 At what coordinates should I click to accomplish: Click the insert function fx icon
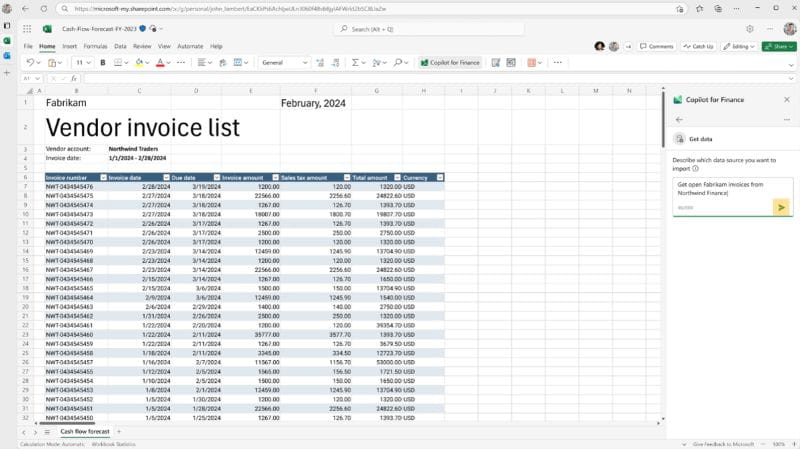point(74,79)
